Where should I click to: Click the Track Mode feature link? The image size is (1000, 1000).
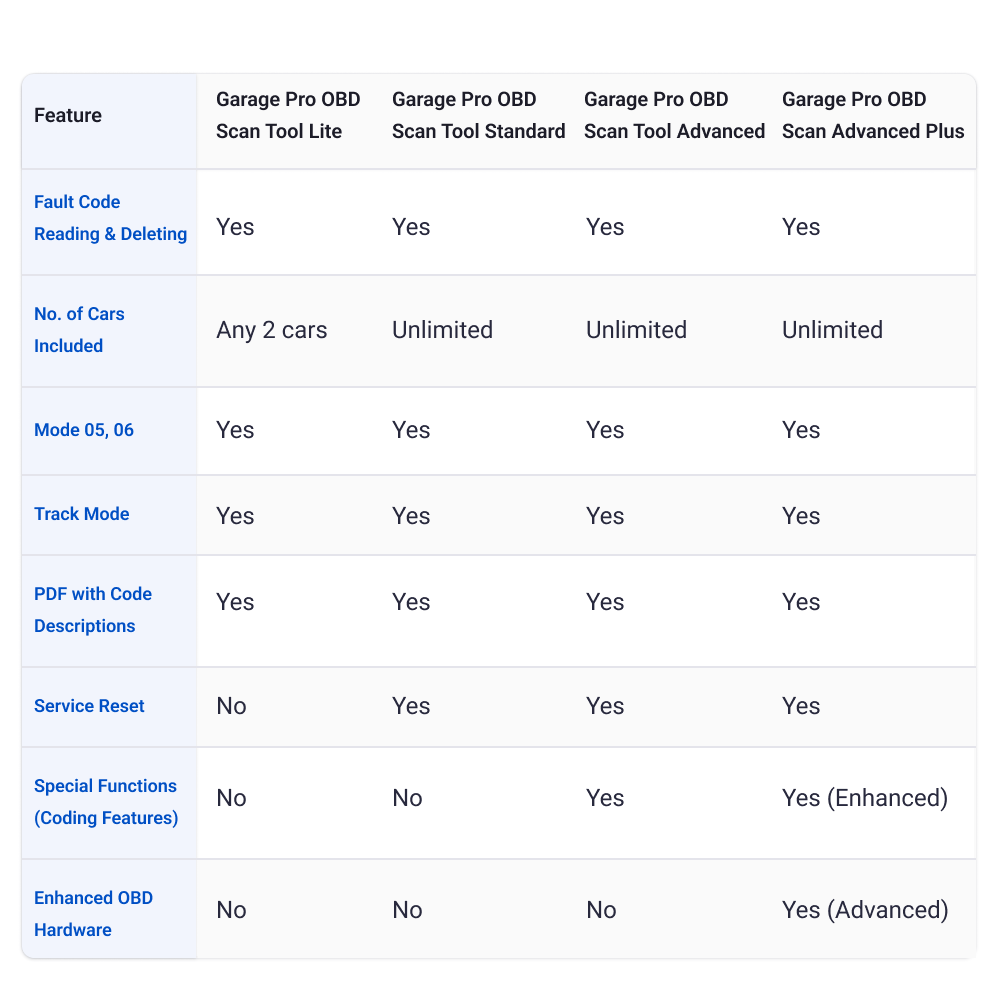(x=82, y=514)
